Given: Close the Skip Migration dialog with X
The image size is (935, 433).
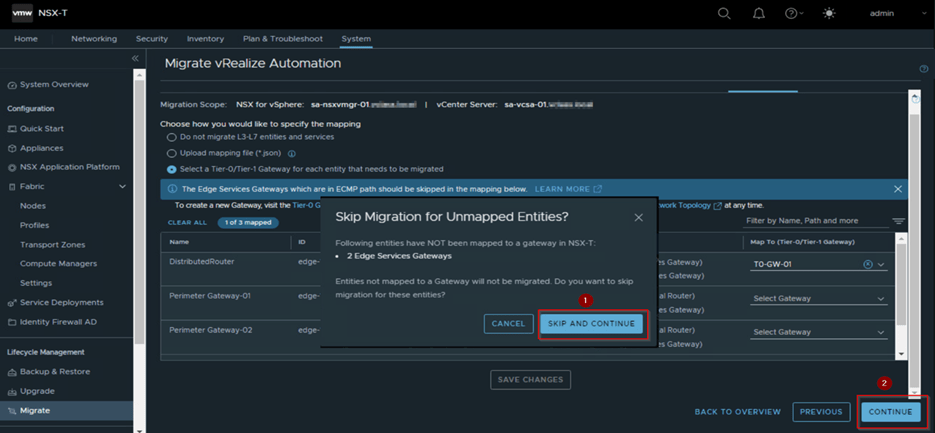Looking at the screenshot, I should [x=639, y=217].
